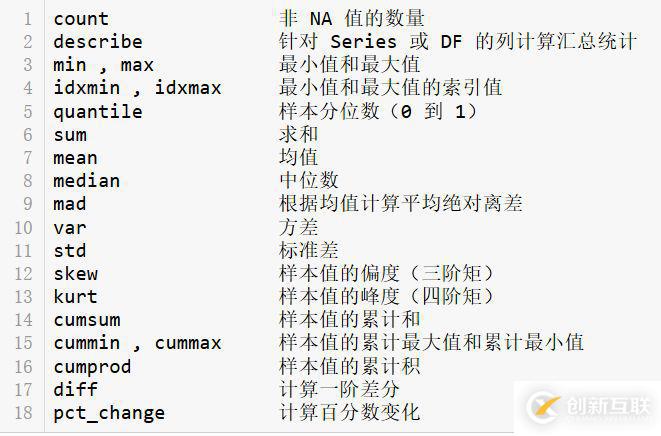
Task: Click the kurt function name
Action: coord(76,297)
